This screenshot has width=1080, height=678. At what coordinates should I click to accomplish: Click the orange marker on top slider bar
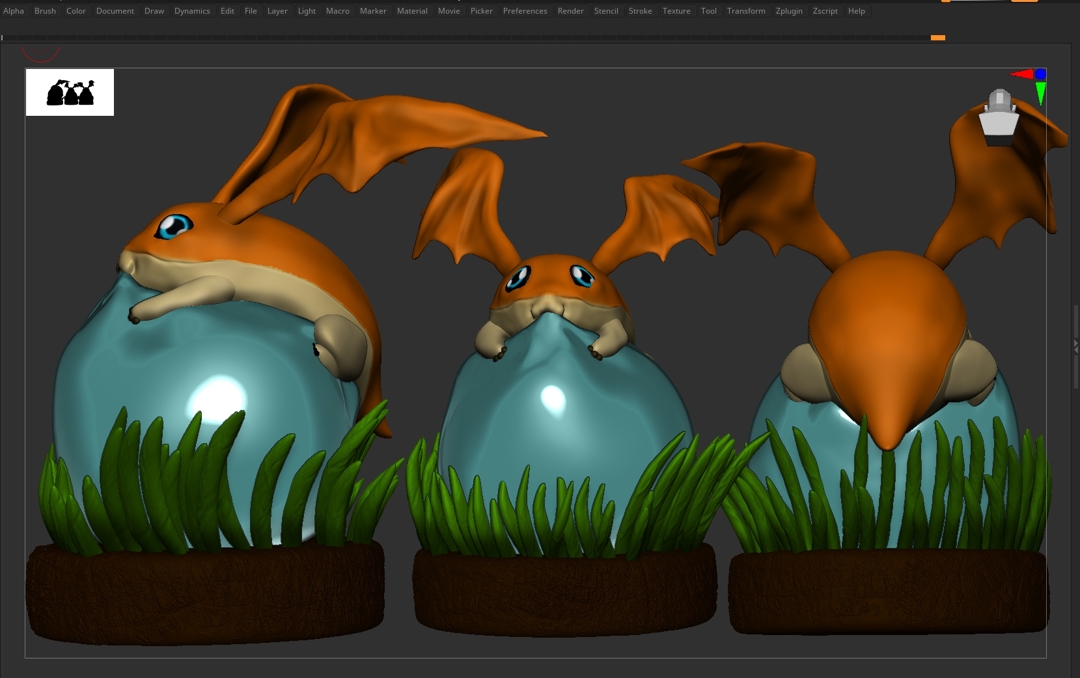(x=937, y=38)
